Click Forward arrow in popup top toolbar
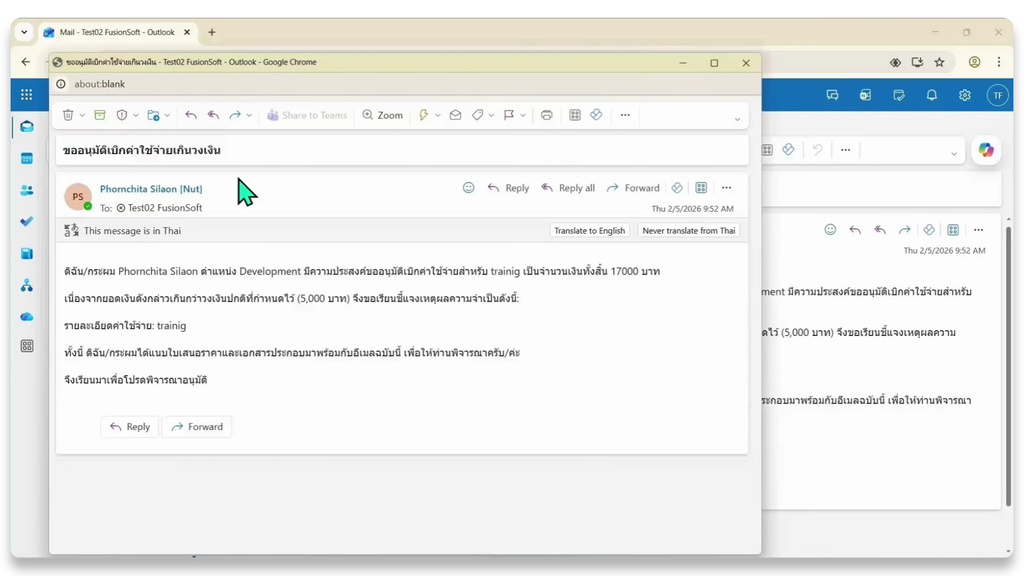 click(234, 115)
